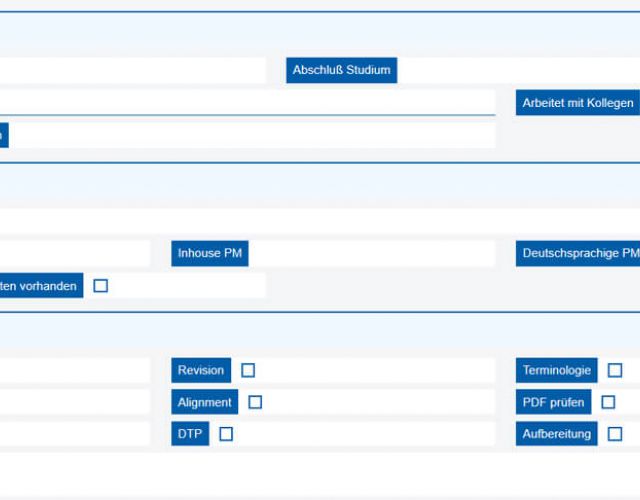The image size is (640, 500).
Task: Toggle the Terminologie checkbox
Action: tap(615, 370)
